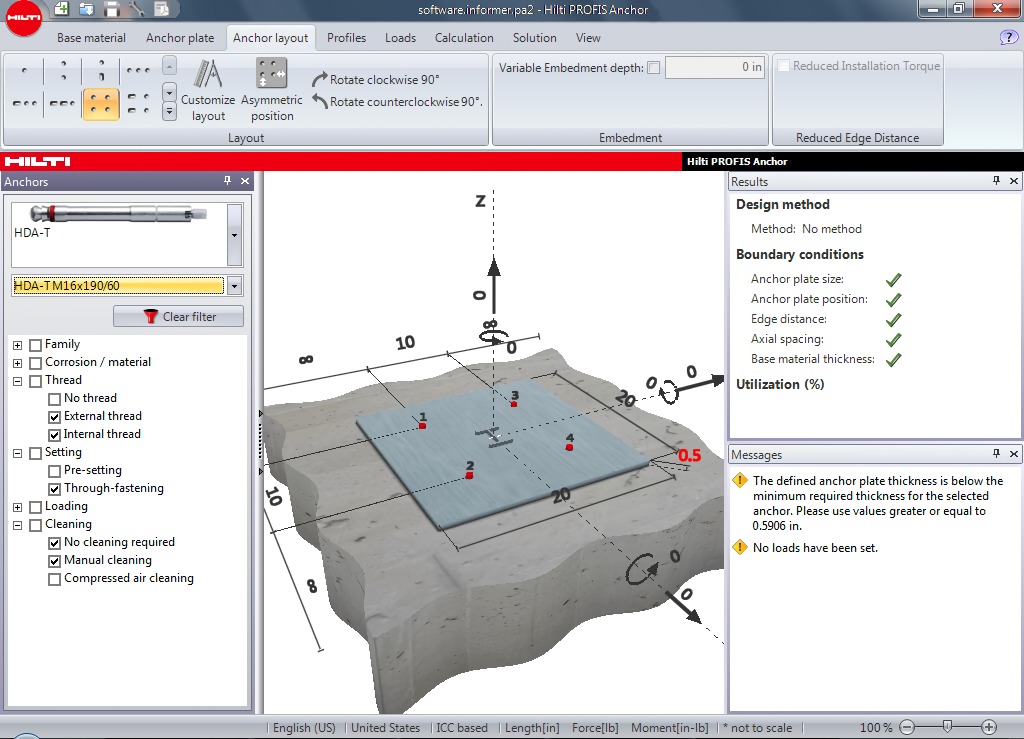Screen dimensions: 1024x739
Task: Check the Pre-setting option
Action: (x=55, y=471)
